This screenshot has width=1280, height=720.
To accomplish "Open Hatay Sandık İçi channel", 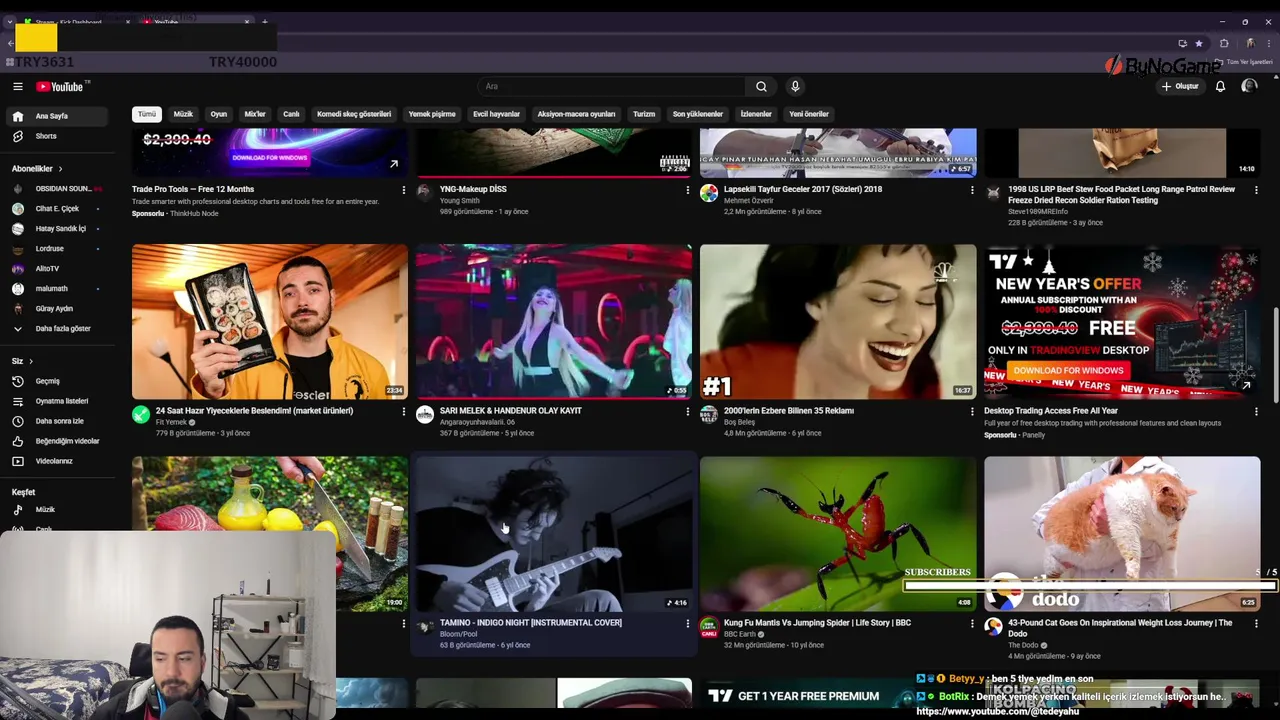I will pos(55,229).
